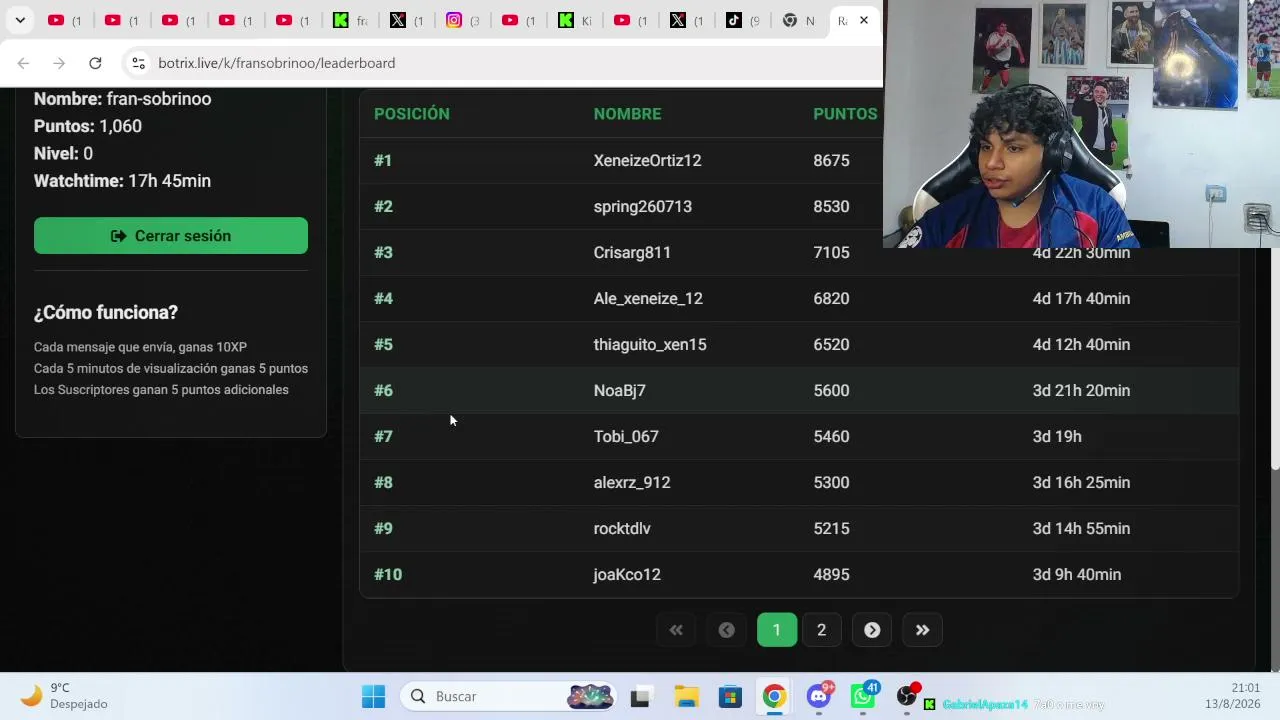This screenshot has height=720, width=1280.
Task: Select player name Crisarg811
Action: pos(632,252)
